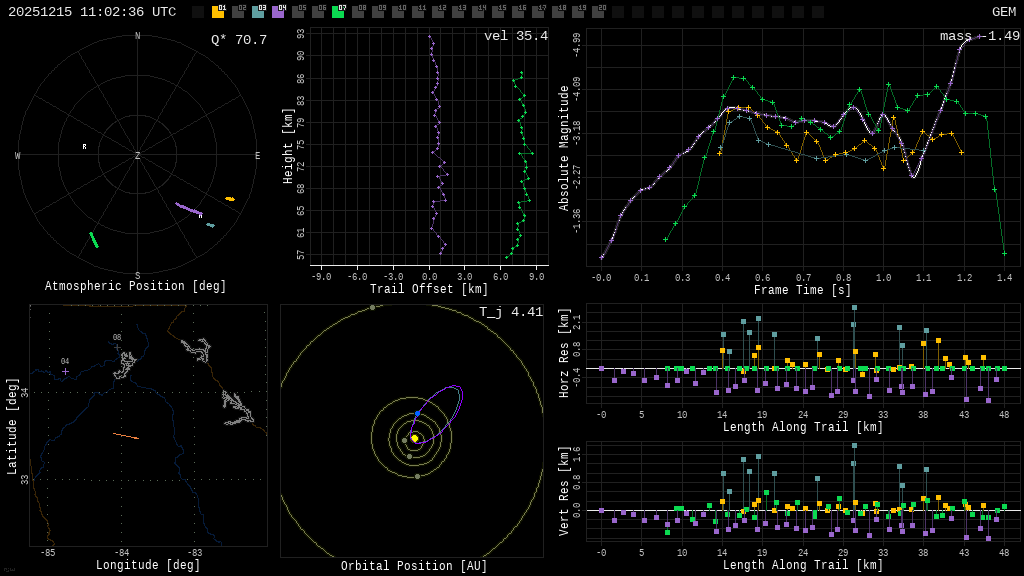The width and height of the screenshot is (1024, 576).
Task: Click the green meteor trail in sky plot
Action: point(94,240)
